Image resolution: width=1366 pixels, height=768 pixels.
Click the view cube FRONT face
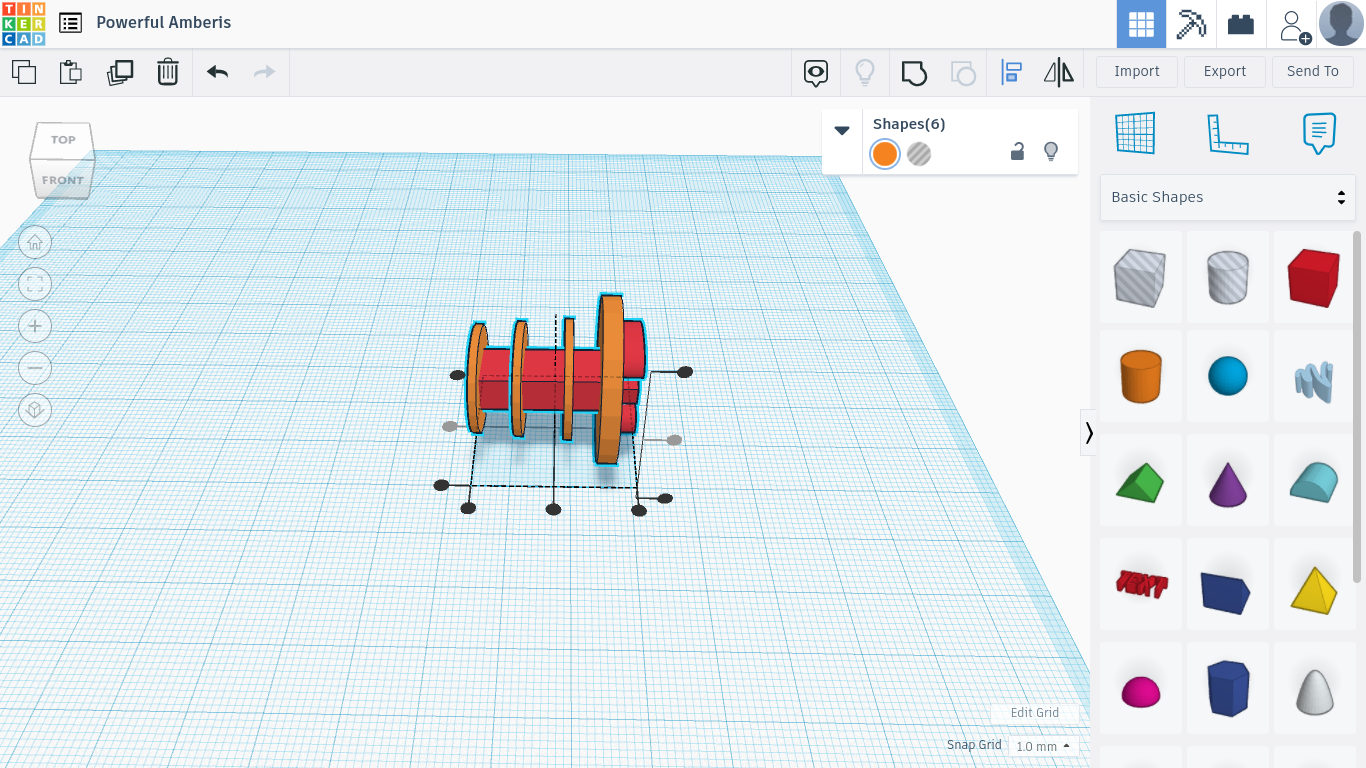(x=63, y=180)
